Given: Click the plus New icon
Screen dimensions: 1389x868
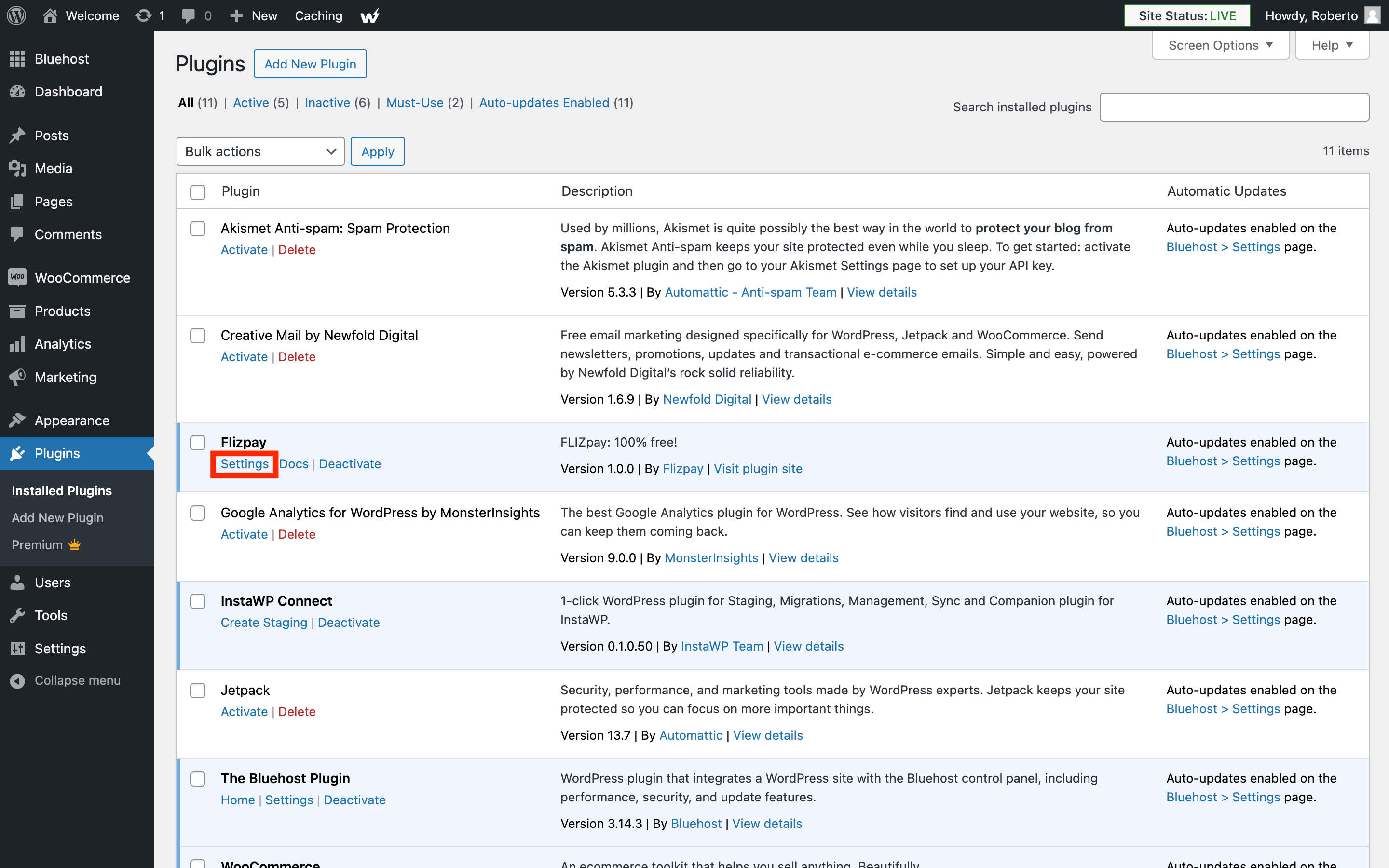Looking at the screenshot, I should [x=236, y=15].
